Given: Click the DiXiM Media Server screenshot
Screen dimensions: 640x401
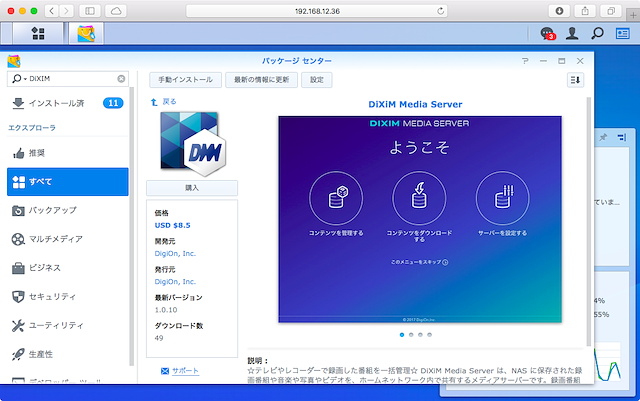Looking at the screenshot, I should (420, 219).
